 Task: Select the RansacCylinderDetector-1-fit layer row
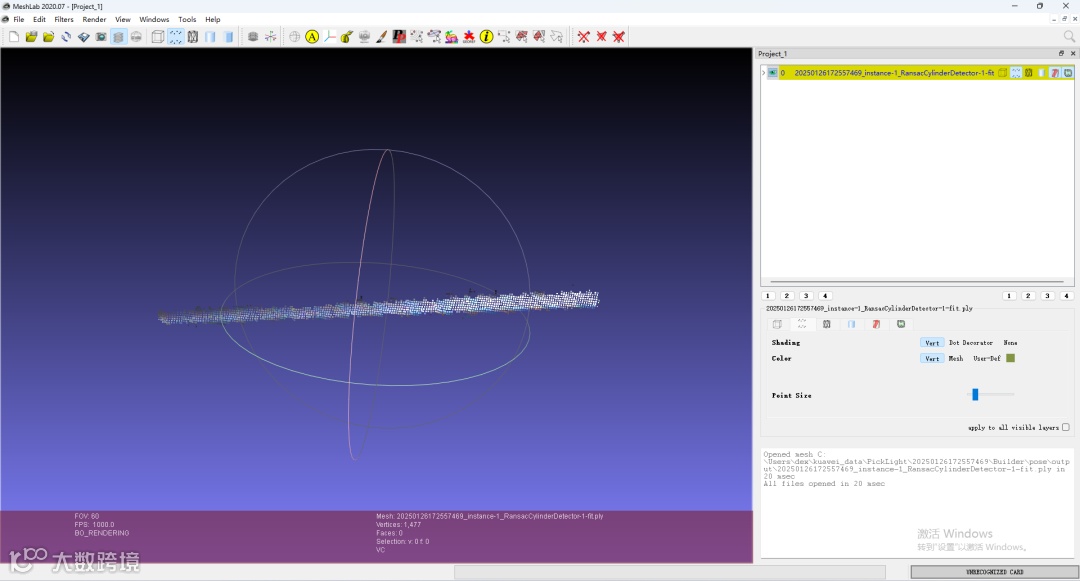(x=917, y=72)
